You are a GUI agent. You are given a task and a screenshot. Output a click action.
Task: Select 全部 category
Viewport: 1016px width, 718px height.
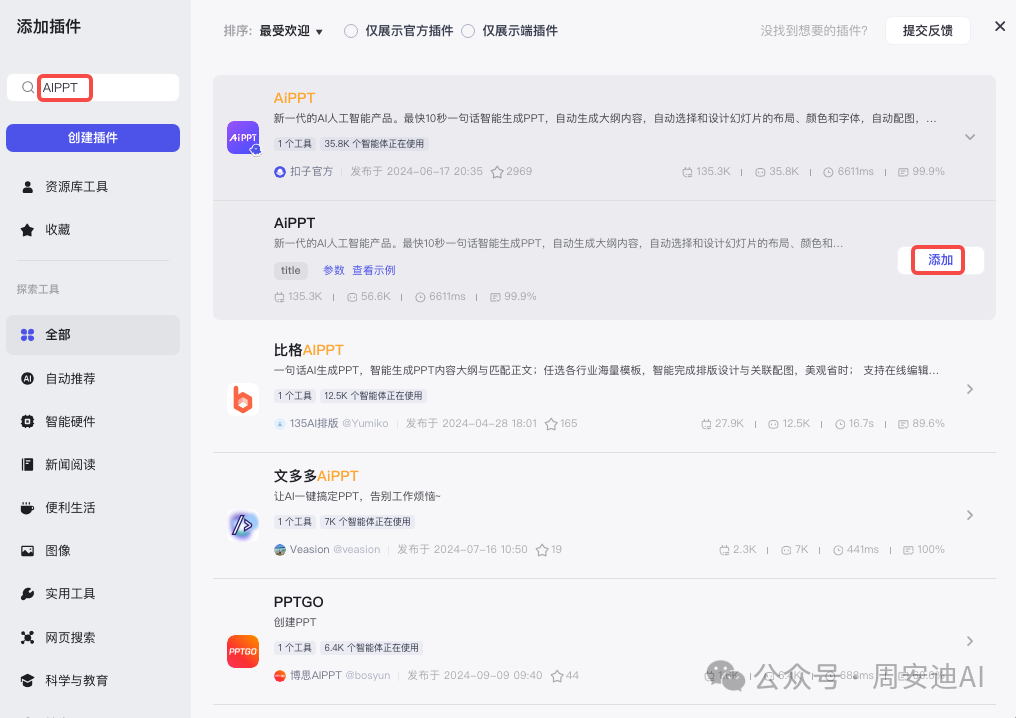point(93,335)
